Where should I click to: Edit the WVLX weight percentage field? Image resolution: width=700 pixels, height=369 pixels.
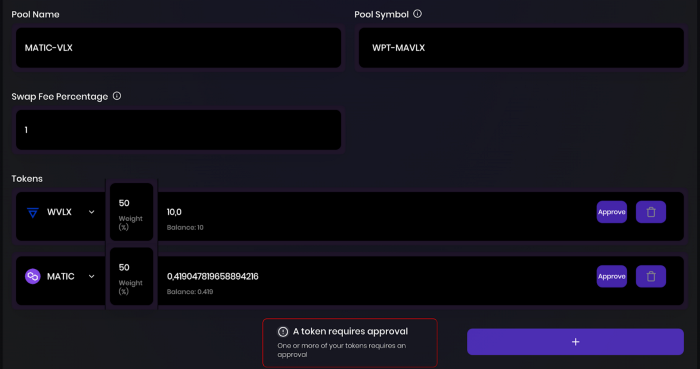(x=131, y=212)
